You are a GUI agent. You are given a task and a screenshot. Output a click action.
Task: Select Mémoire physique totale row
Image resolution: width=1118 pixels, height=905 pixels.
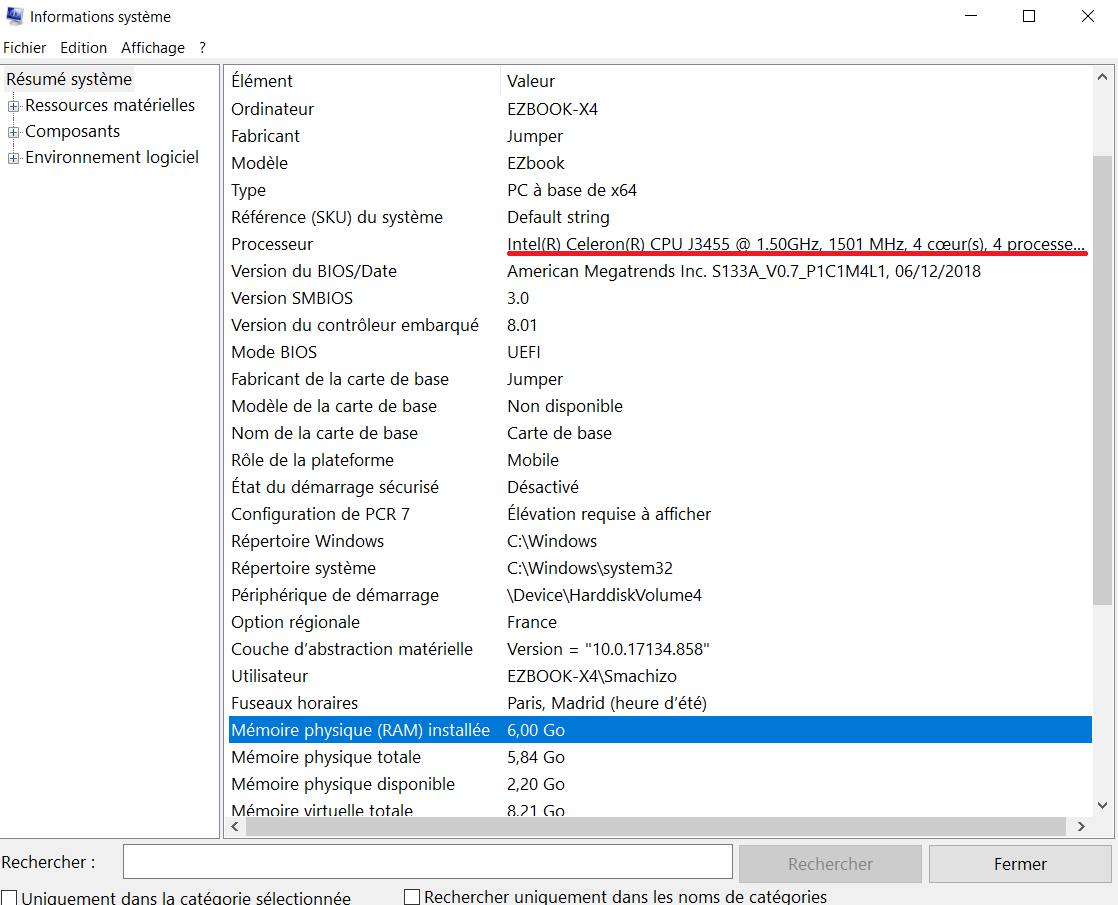point(660,758)
